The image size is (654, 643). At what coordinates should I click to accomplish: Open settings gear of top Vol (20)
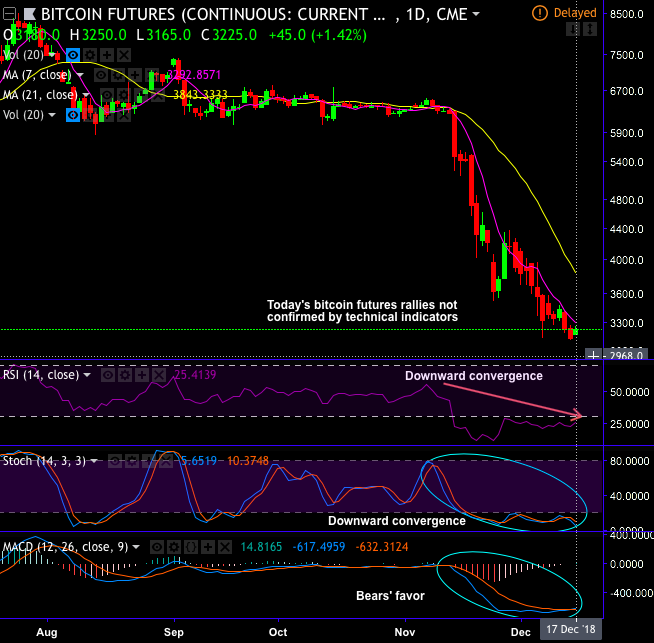pos(90,55)
